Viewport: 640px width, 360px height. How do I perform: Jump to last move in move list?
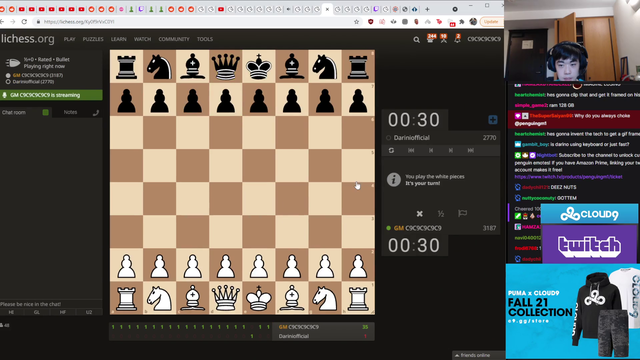[471, 150]
